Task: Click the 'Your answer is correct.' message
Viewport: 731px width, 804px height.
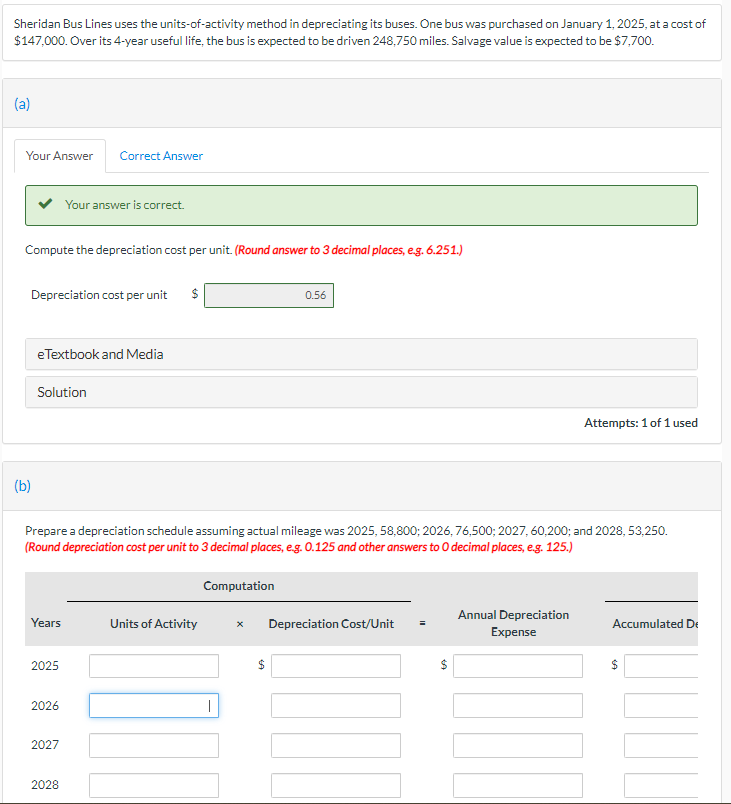Action: click(125, 205)
